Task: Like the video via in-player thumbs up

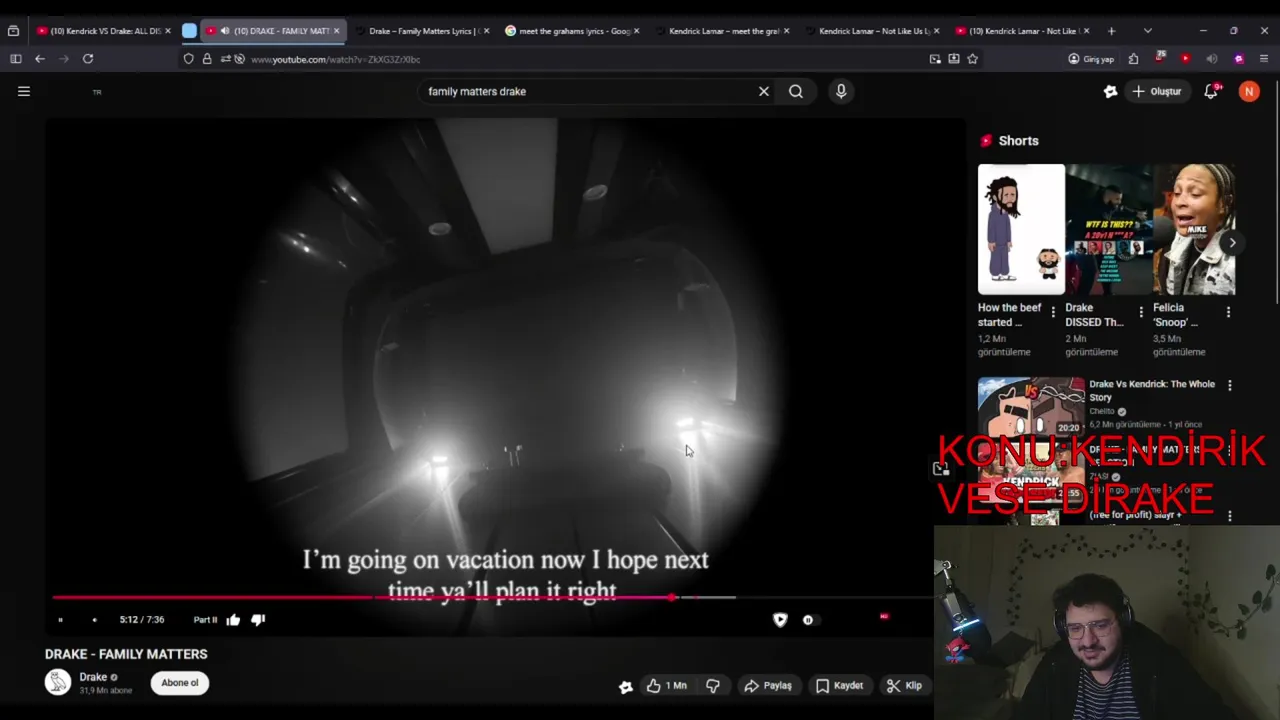Action: click(x=233, y=620)
